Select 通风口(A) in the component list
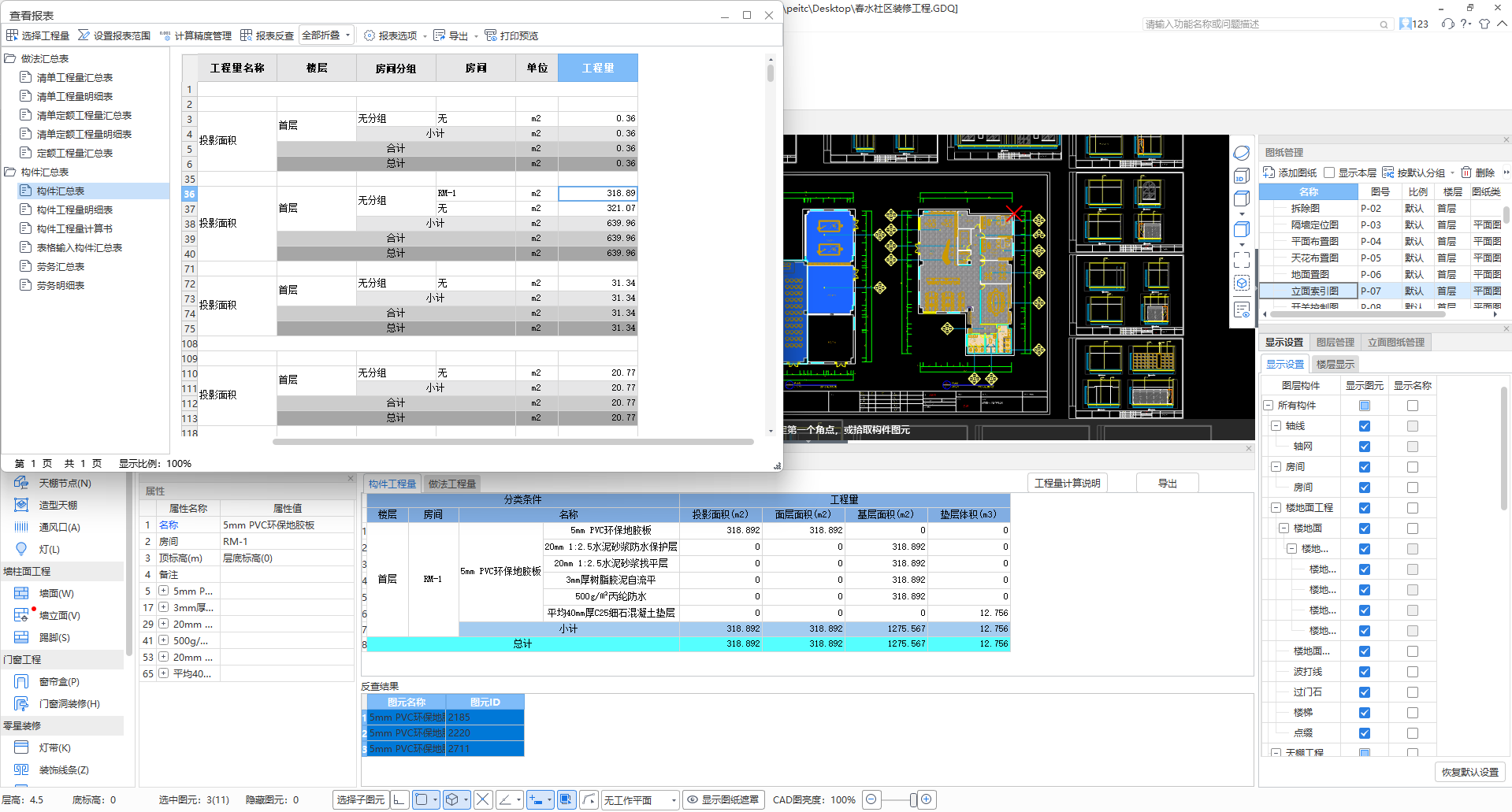This screenshot has width=1512, height=812. coord(59,527)
